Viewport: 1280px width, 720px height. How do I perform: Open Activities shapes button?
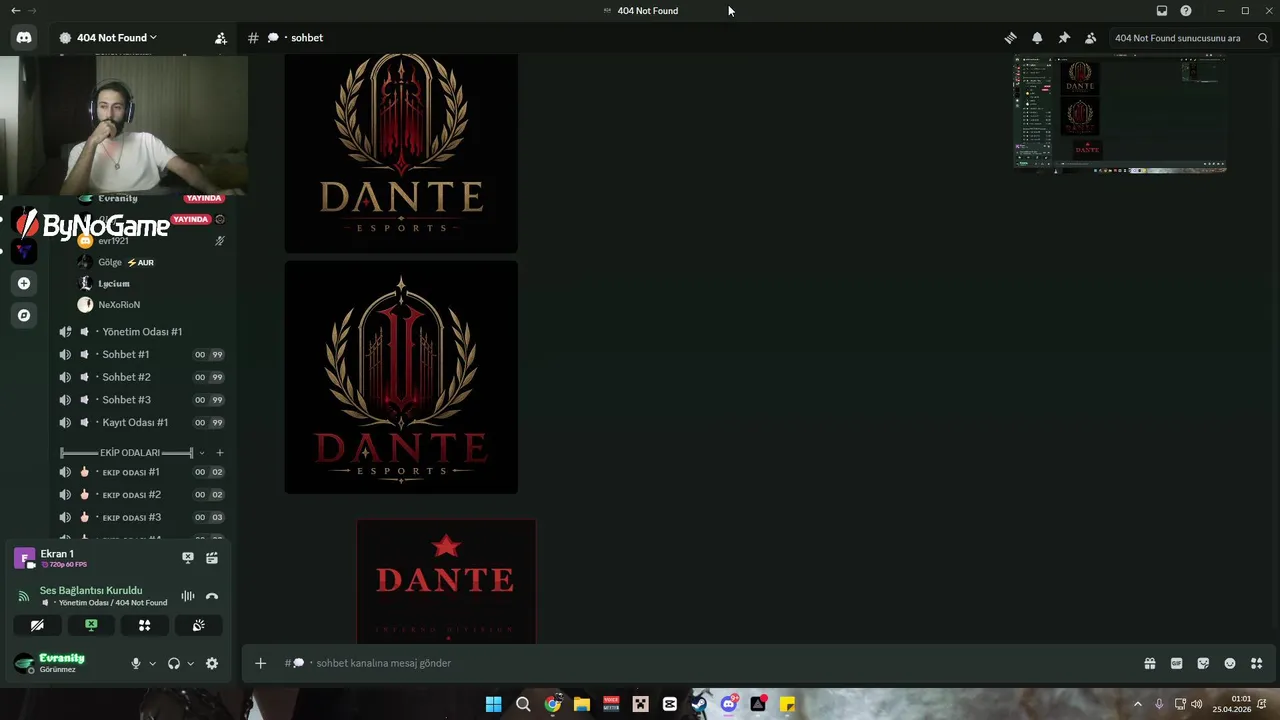[145, 625]
